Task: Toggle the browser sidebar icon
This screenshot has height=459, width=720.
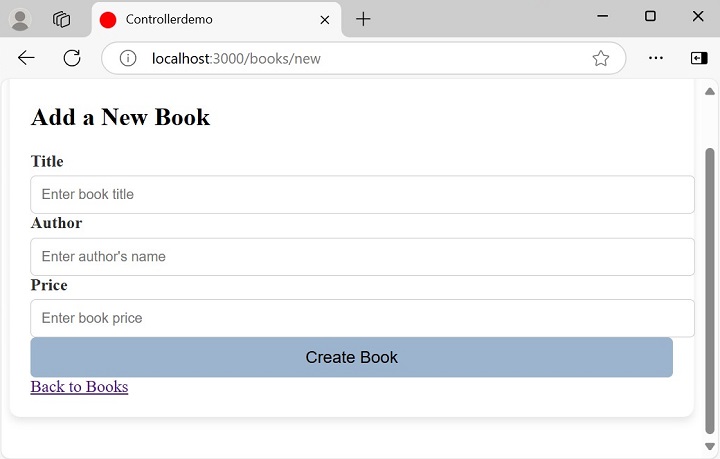Action: coord(698,58)
